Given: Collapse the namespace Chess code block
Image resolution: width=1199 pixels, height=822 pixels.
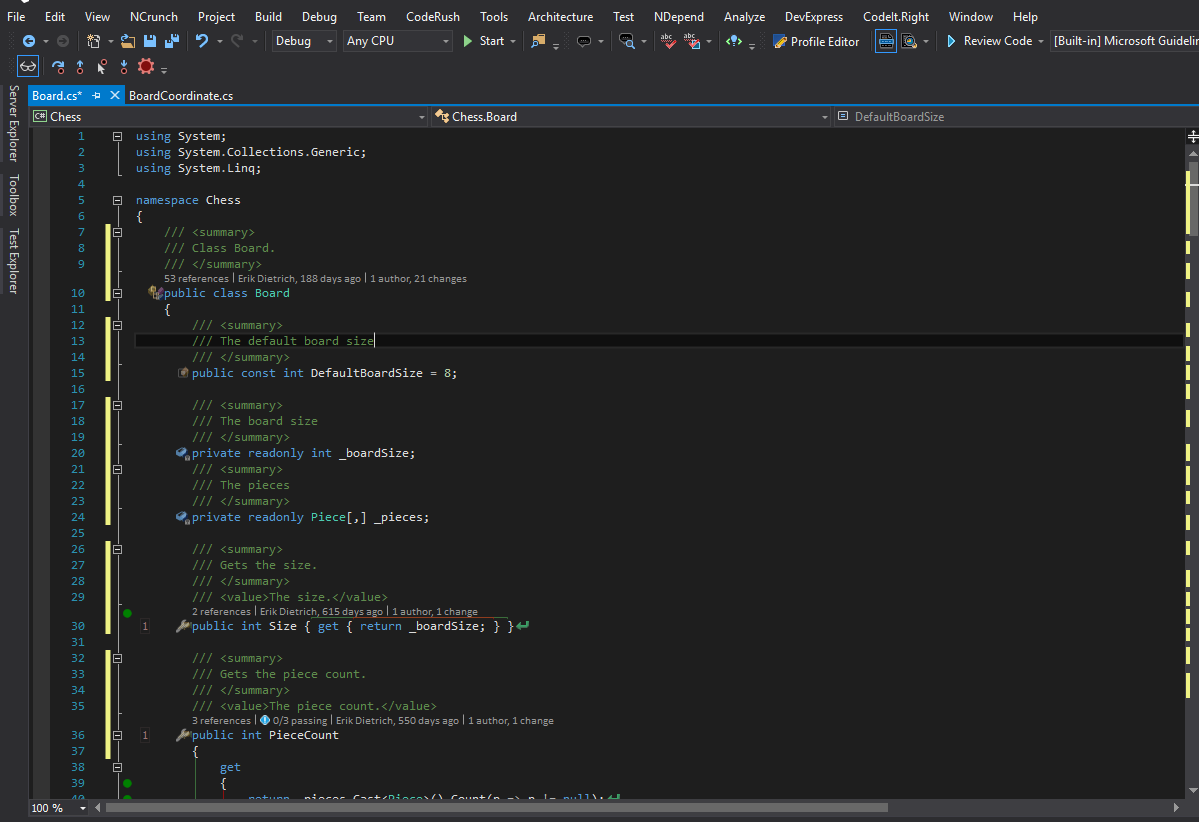Looking at the screenshot, I should 117,200.
